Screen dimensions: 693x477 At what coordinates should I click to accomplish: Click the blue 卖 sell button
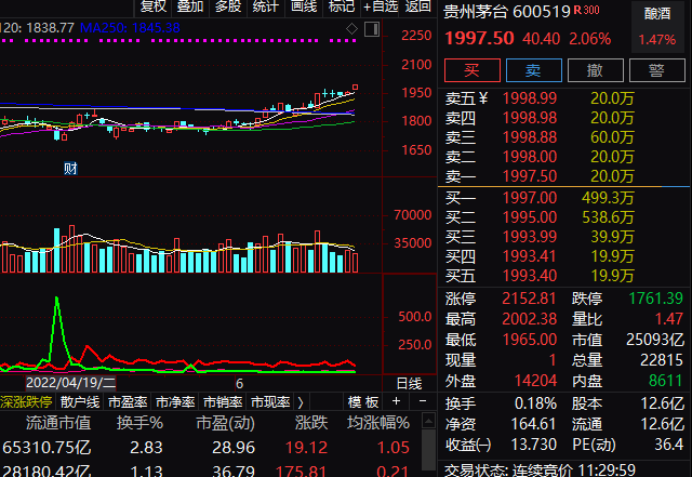[533, 70]
